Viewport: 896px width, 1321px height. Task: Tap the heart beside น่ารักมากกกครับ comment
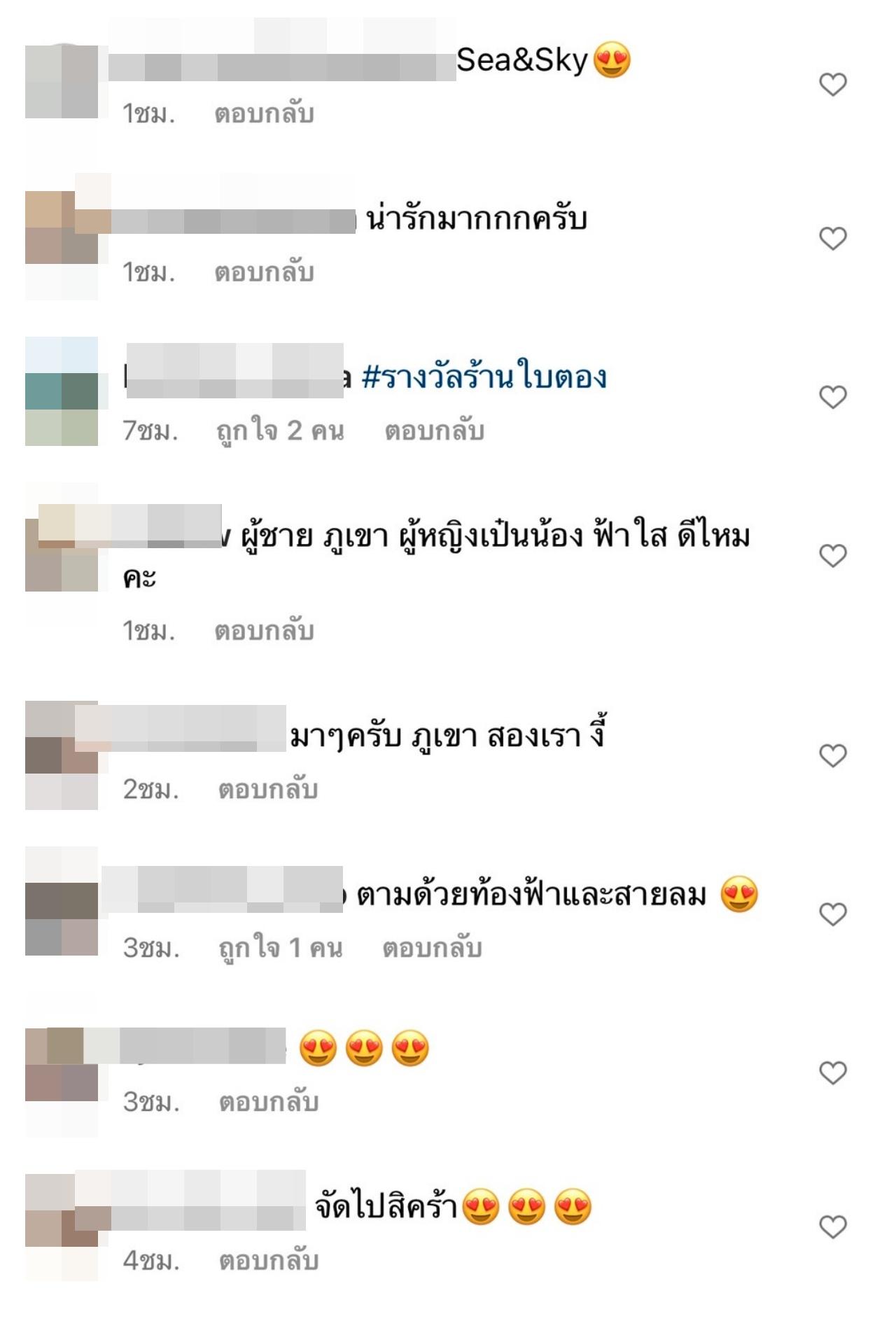833,239
